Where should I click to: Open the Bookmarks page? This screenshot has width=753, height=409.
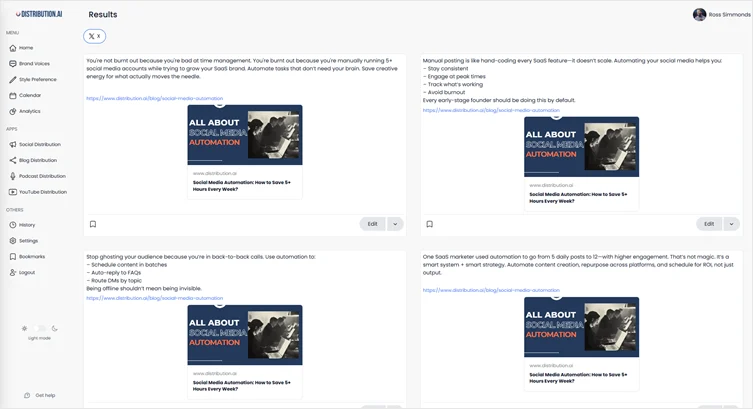click(x=32, y=256)
